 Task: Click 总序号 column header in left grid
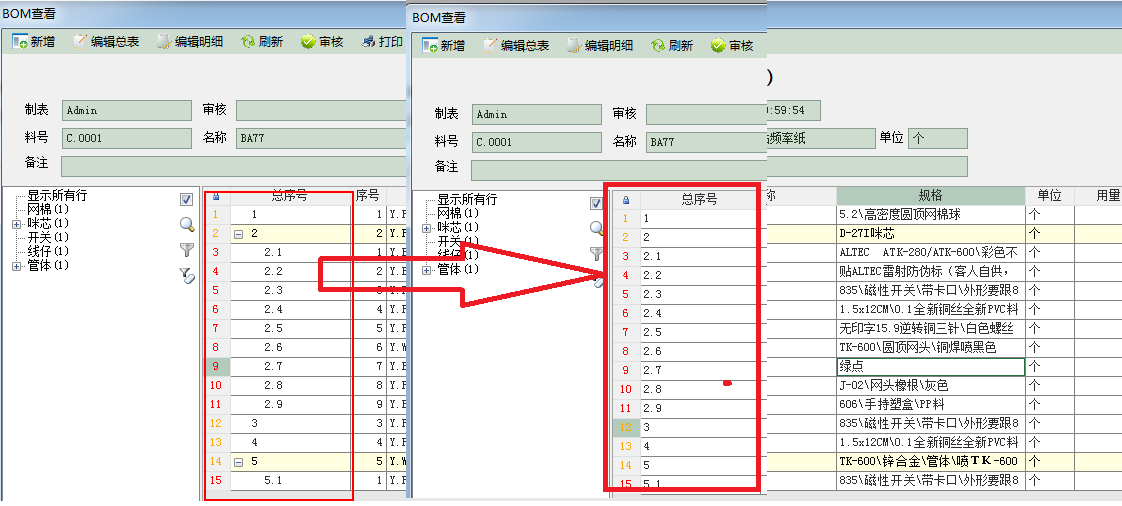291,195
